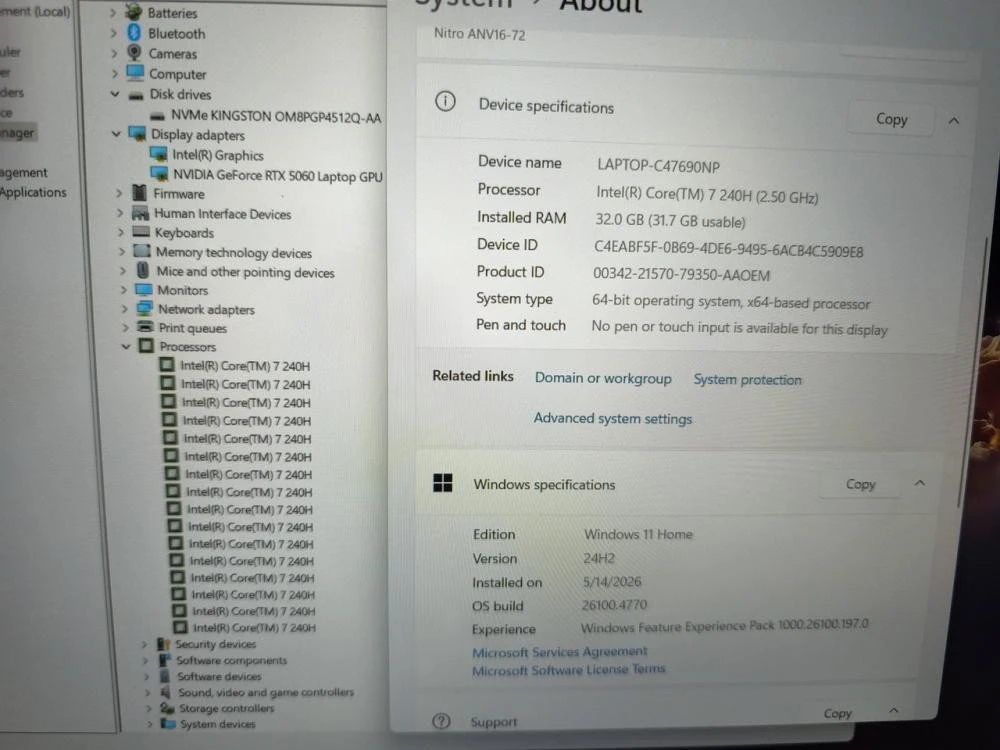The height and width of the screenshot is (750, 1000).
Task: Copy the Support information
Action: [837, 713]
